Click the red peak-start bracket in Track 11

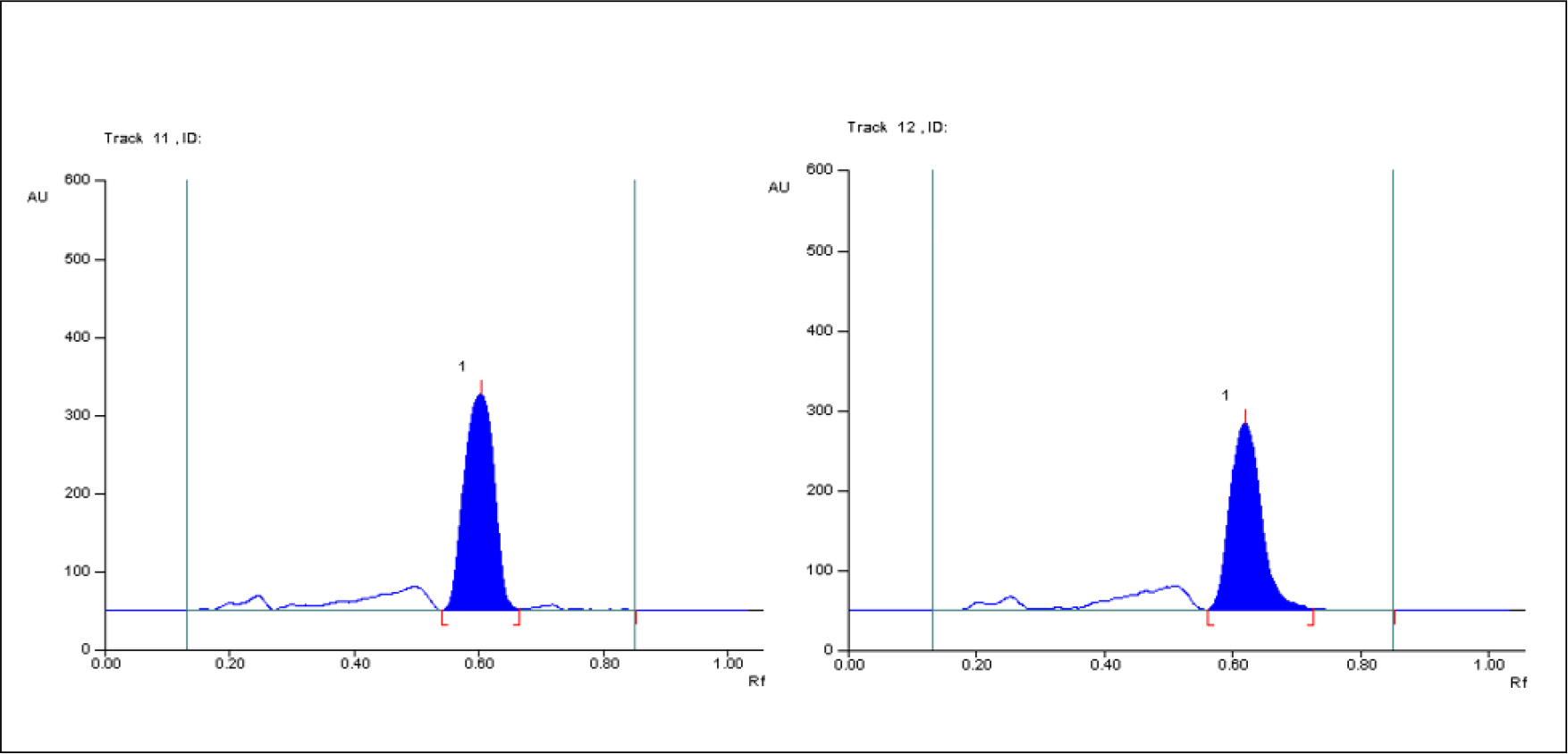click(x=443, y=618)
